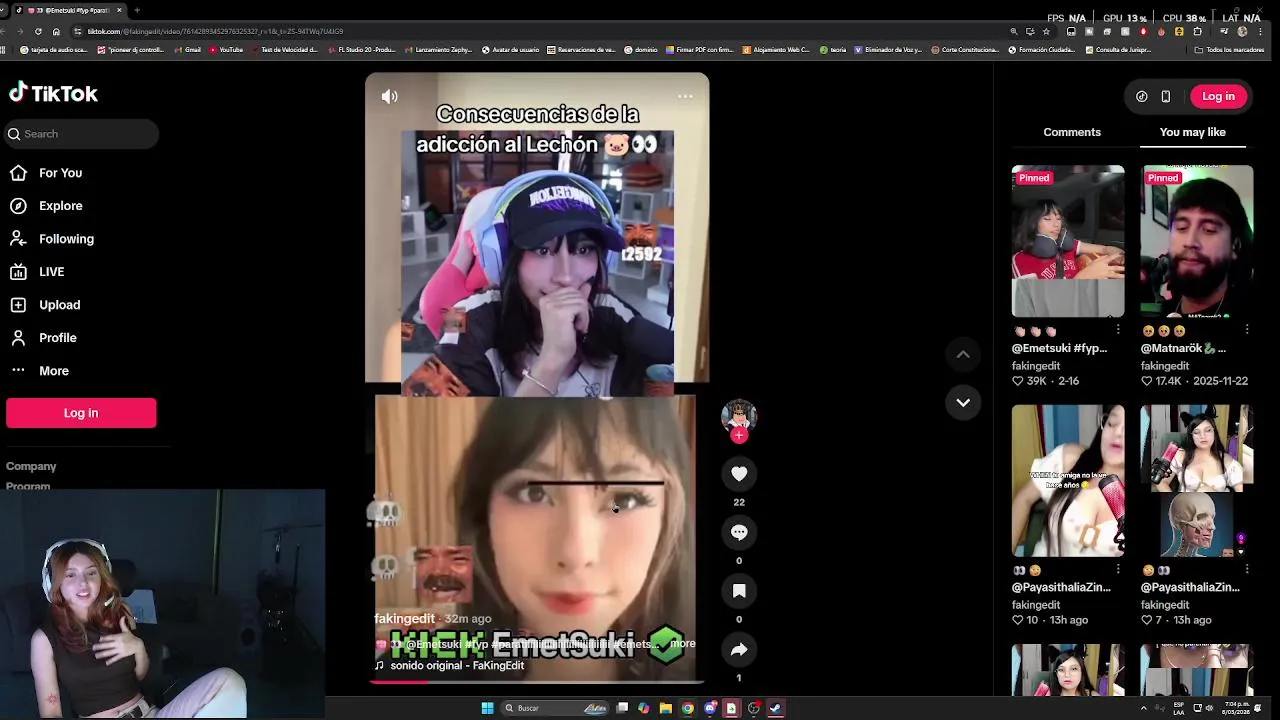Click browser home button
Screen dimensions: 1280x720
point(56,31)
